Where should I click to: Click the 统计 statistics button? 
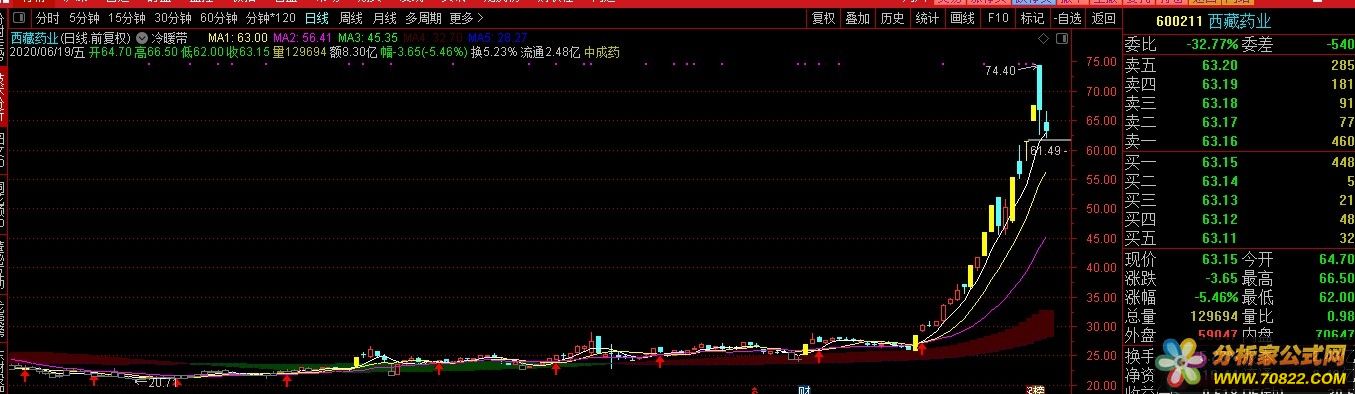pyautogui.click(x=927, y=18)
